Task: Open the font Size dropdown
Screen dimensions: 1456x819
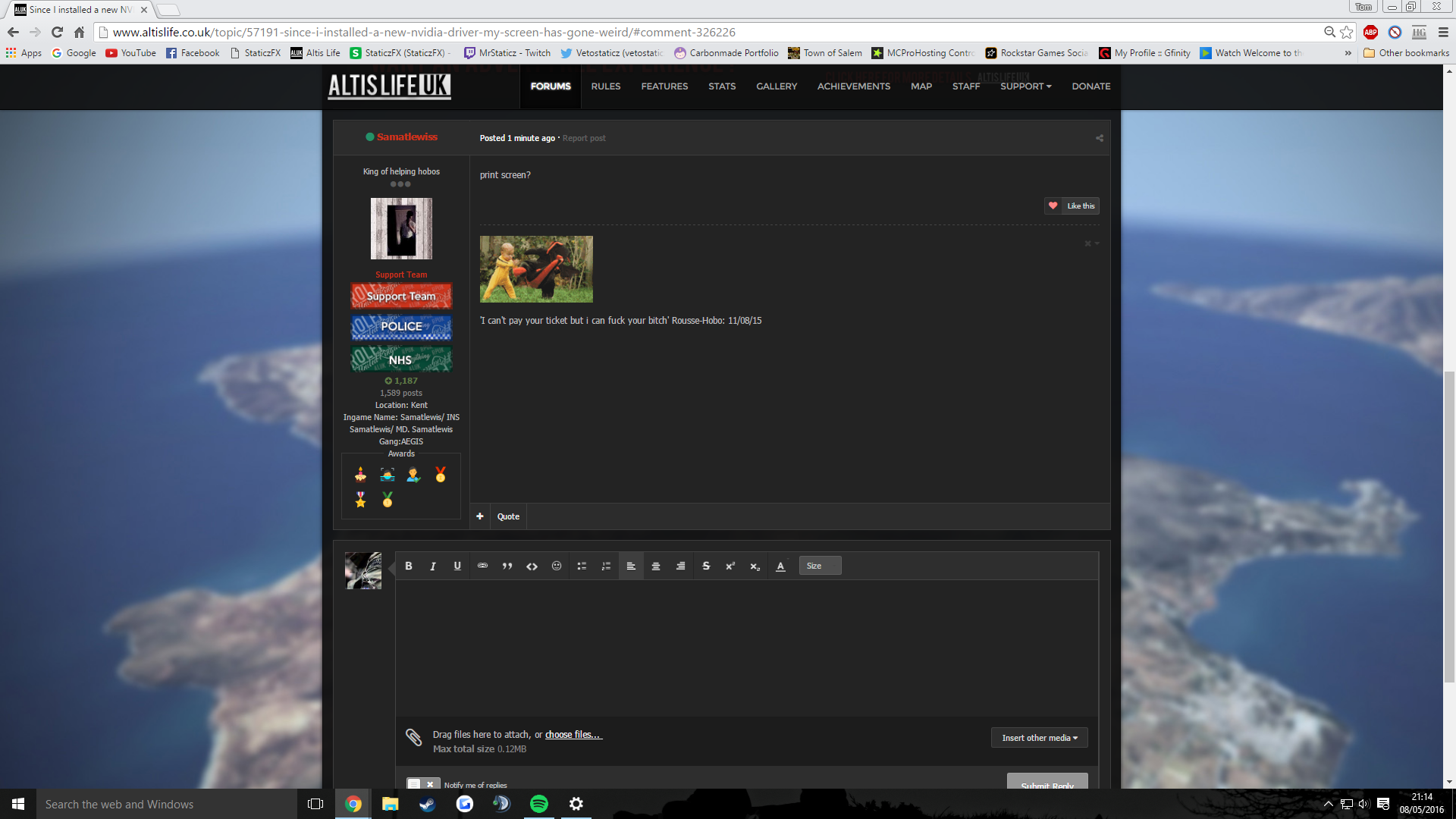Action: (x=820, y=566)
